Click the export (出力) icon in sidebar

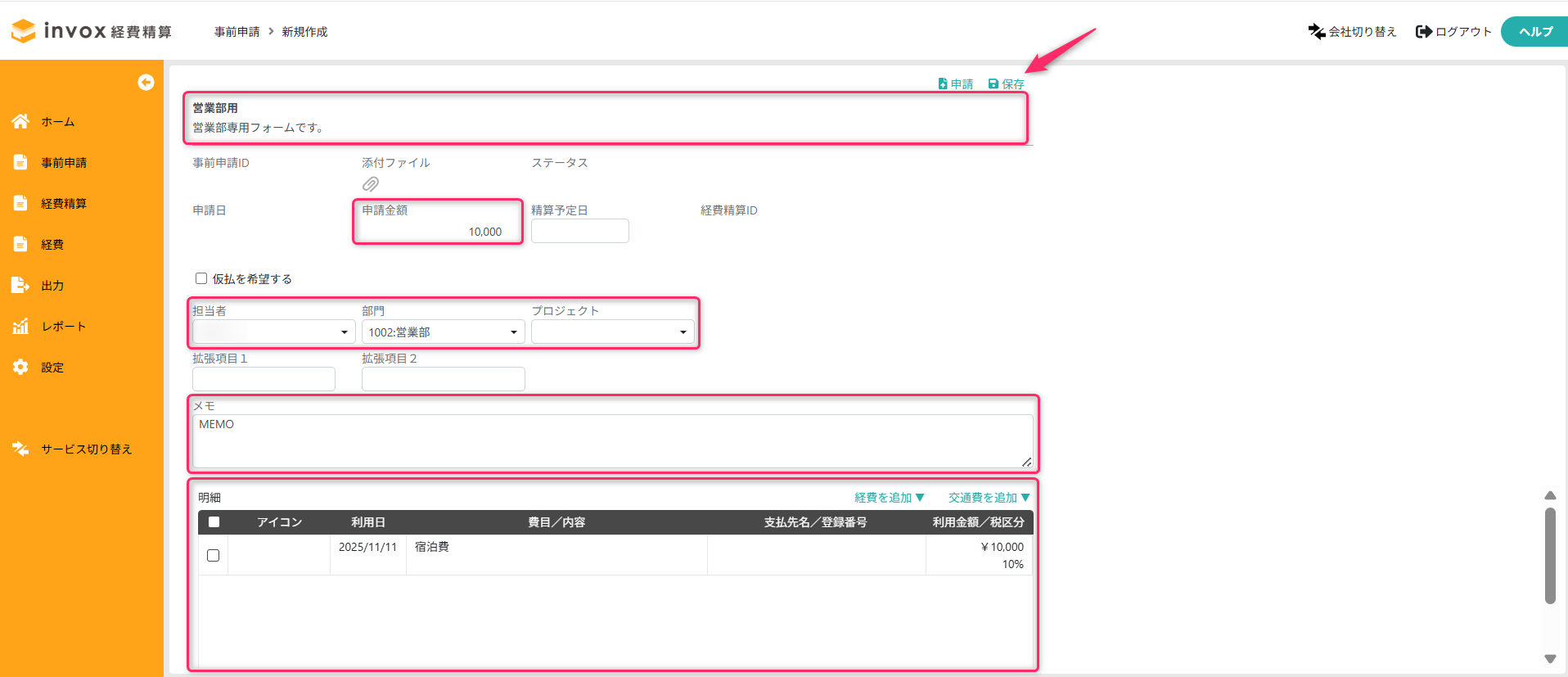pyautogui.click(x=20, y=285)
